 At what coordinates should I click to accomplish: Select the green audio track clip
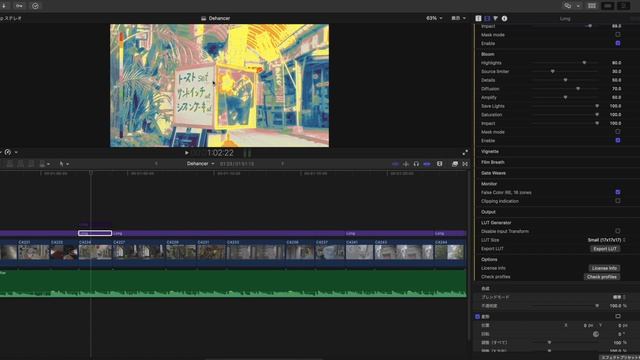click(x=233, y=283)
